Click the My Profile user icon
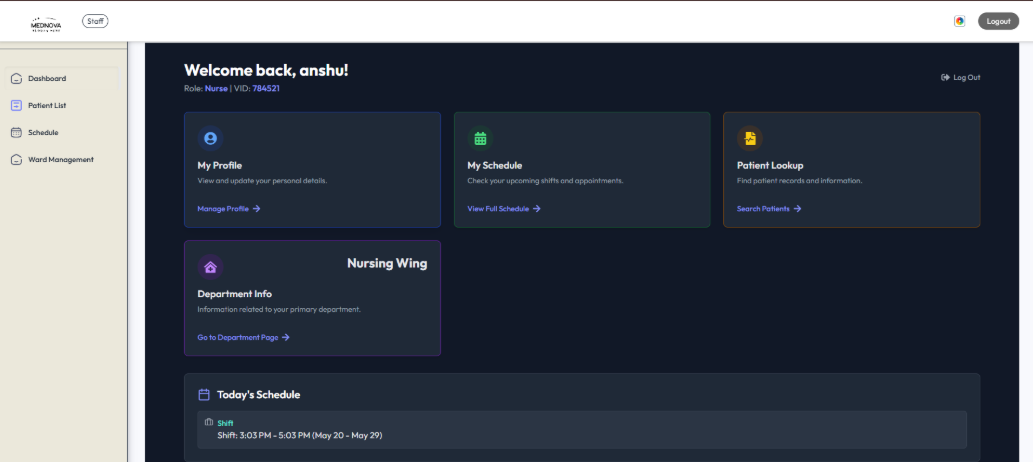The height and width of the screenshot is (462, 1033). click(x=210, y=138)
